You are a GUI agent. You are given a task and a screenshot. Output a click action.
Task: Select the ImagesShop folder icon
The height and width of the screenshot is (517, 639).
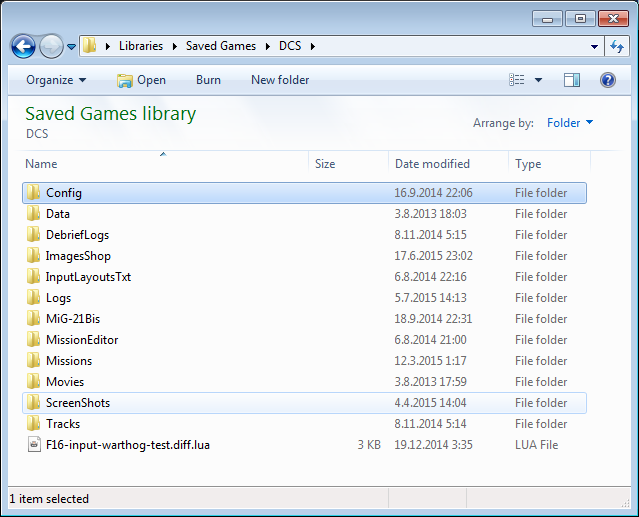(33, 255)
